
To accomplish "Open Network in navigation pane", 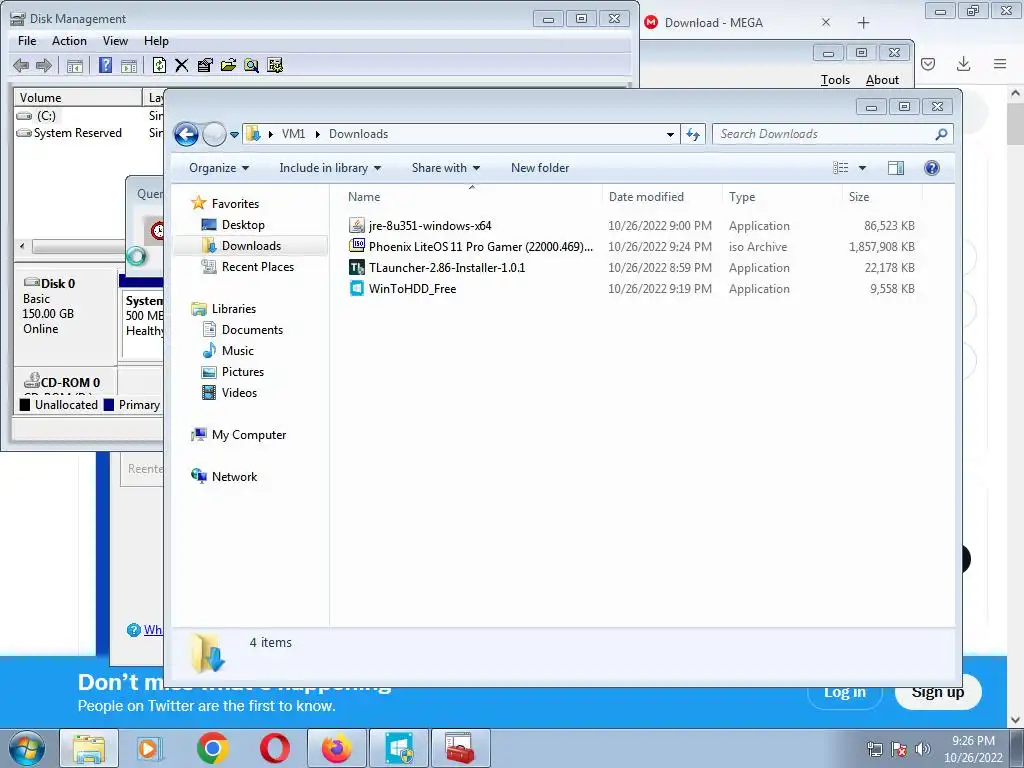I will 234,477.
